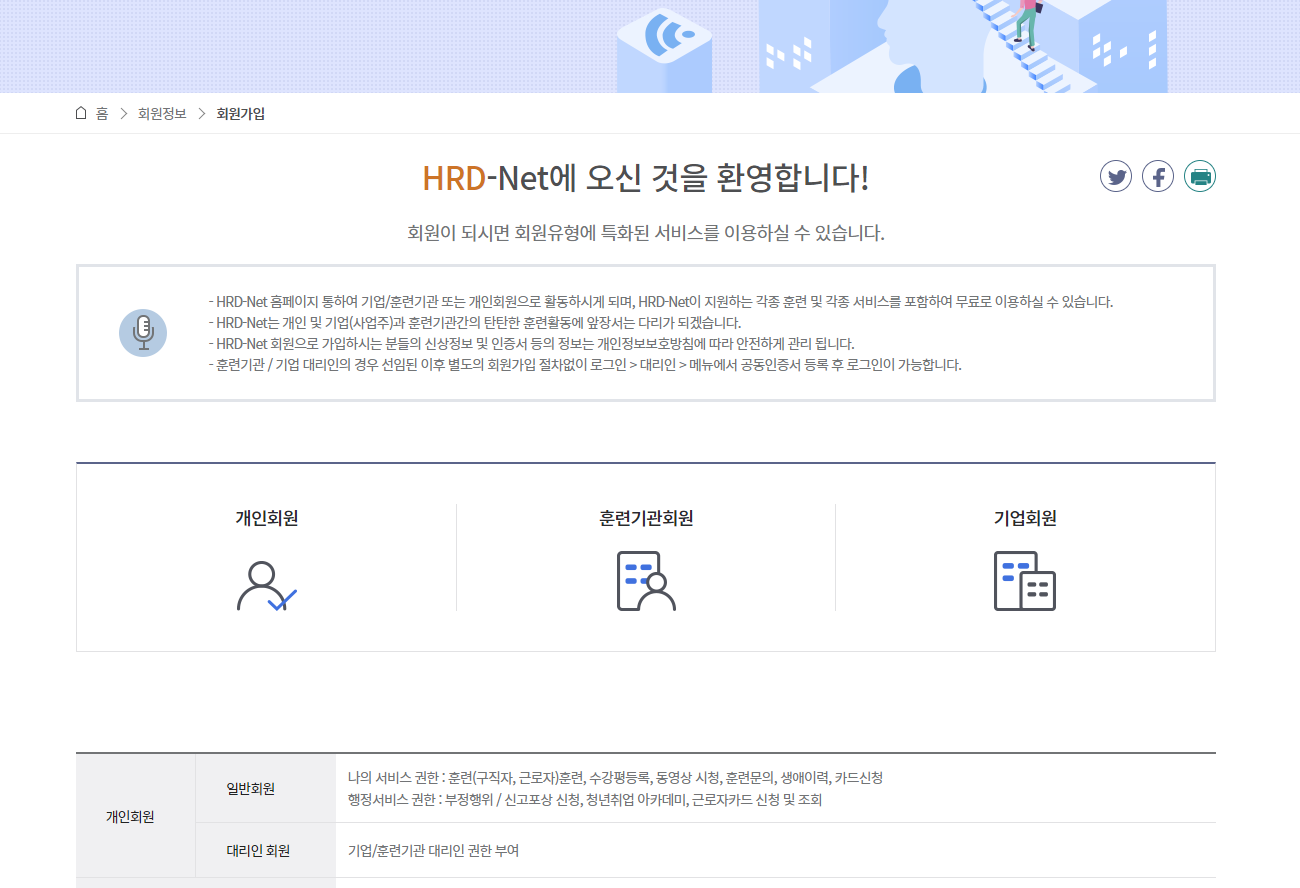
Task: Share the page on Facebook
Action: [1158, 177]
